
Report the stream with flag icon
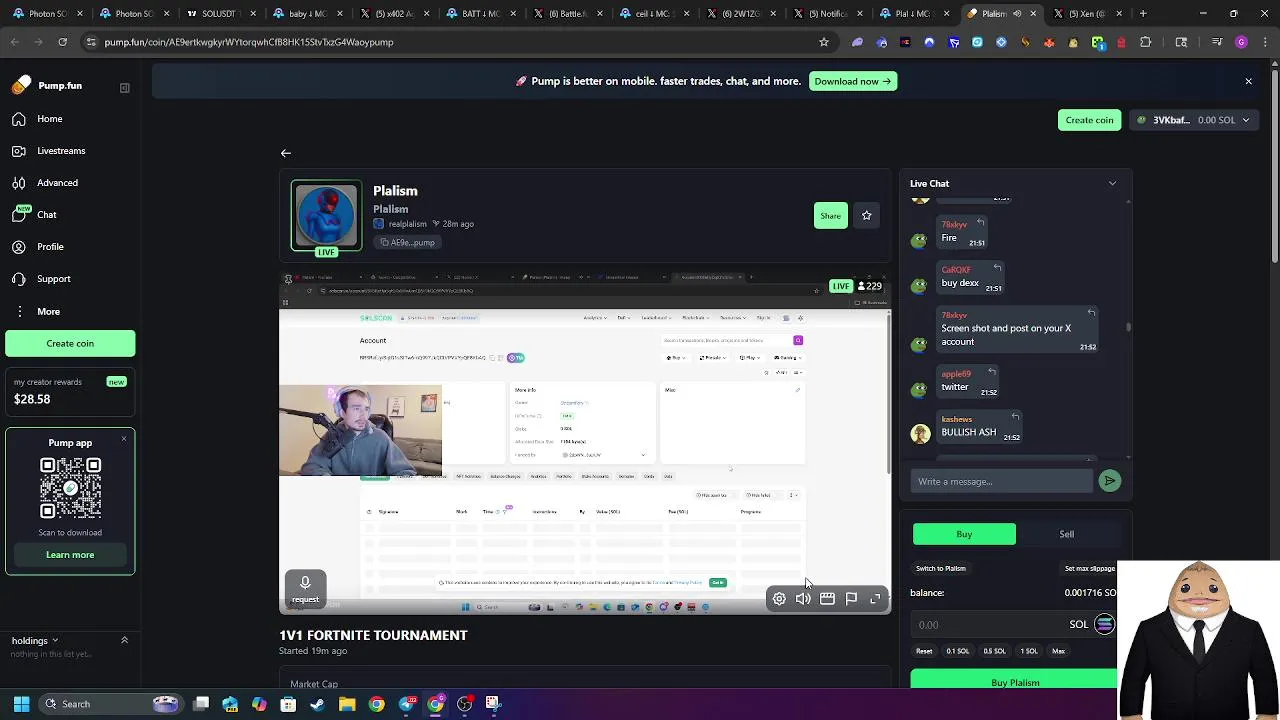click(x=851, y=599)
